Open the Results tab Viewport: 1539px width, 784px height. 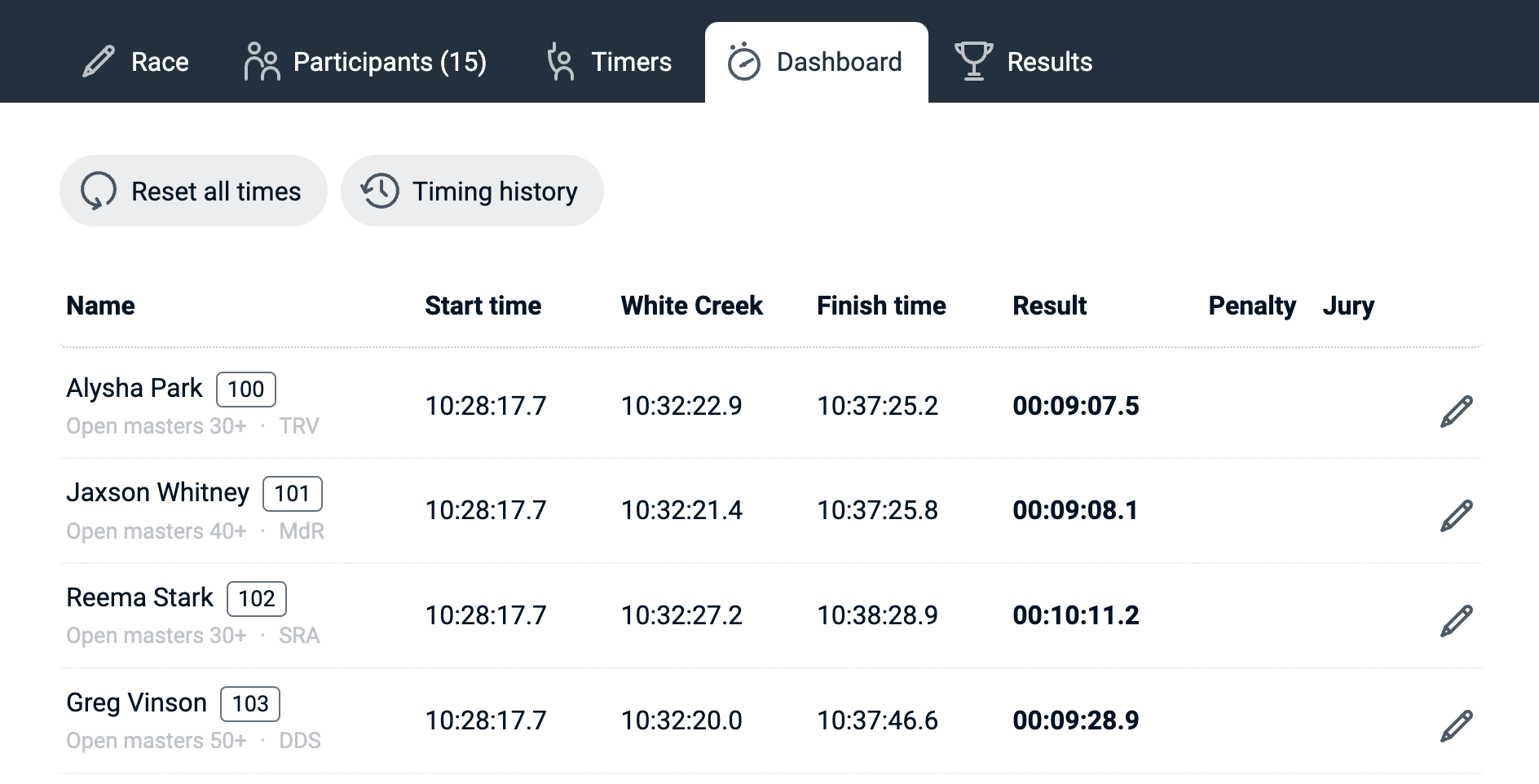pos(1049,62)
